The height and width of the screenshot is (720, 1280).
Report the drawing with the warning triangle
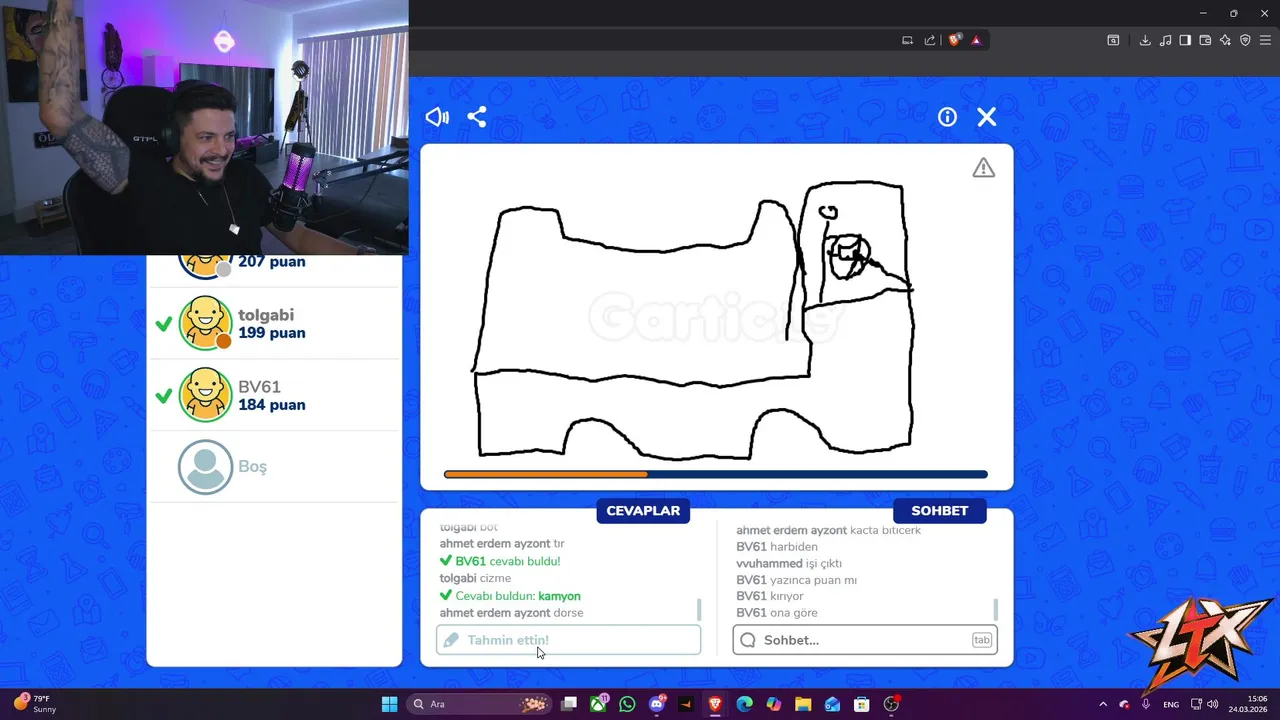tap(984, 168)
